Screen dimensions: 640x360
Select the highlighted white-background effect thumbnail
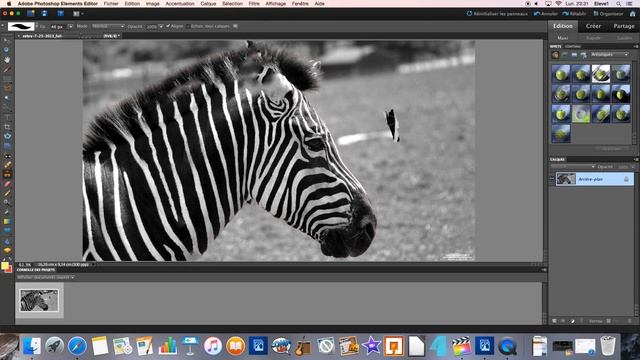(601, 74)
